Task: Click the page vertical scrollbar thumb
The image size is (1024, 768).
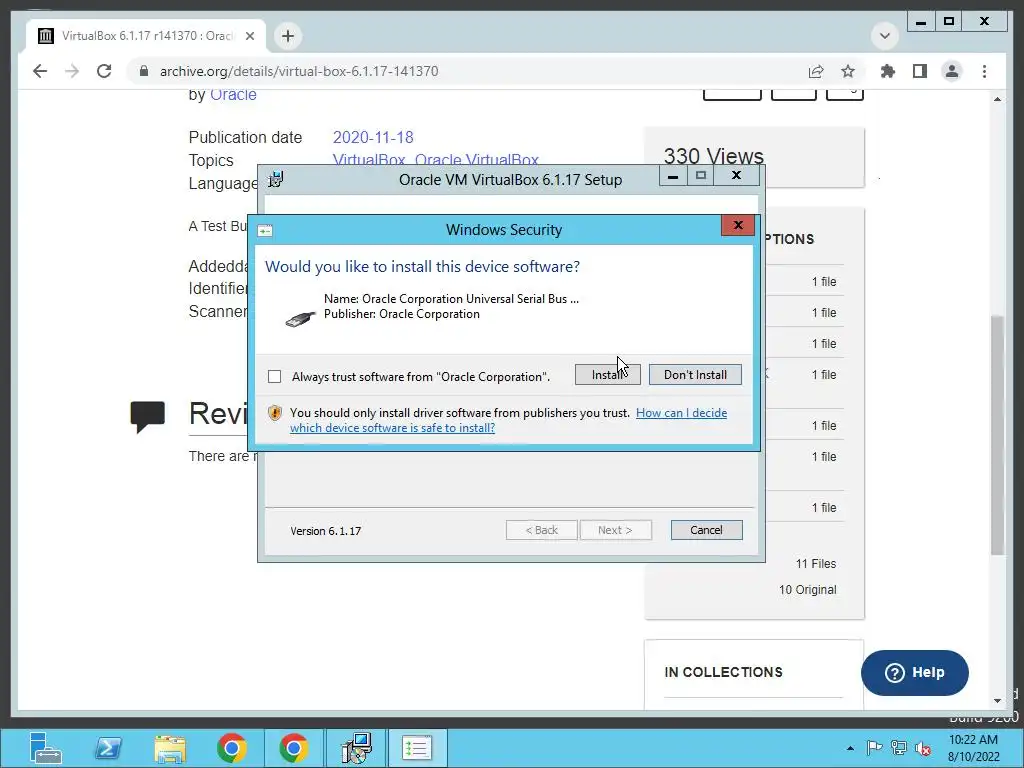Action: pyautogui.click(x=997, y=434)
